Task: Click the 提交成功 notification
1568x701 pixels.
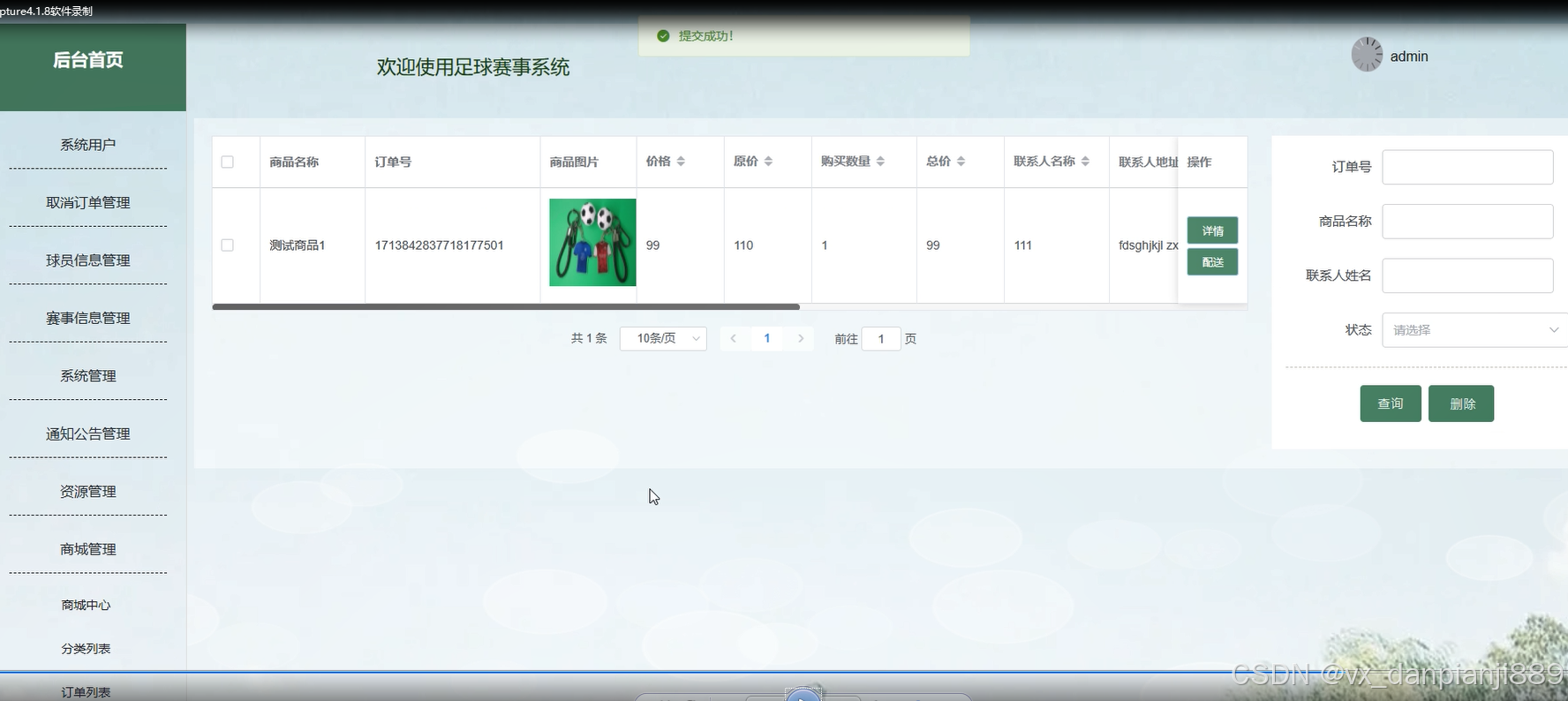Action: point(804,36)
